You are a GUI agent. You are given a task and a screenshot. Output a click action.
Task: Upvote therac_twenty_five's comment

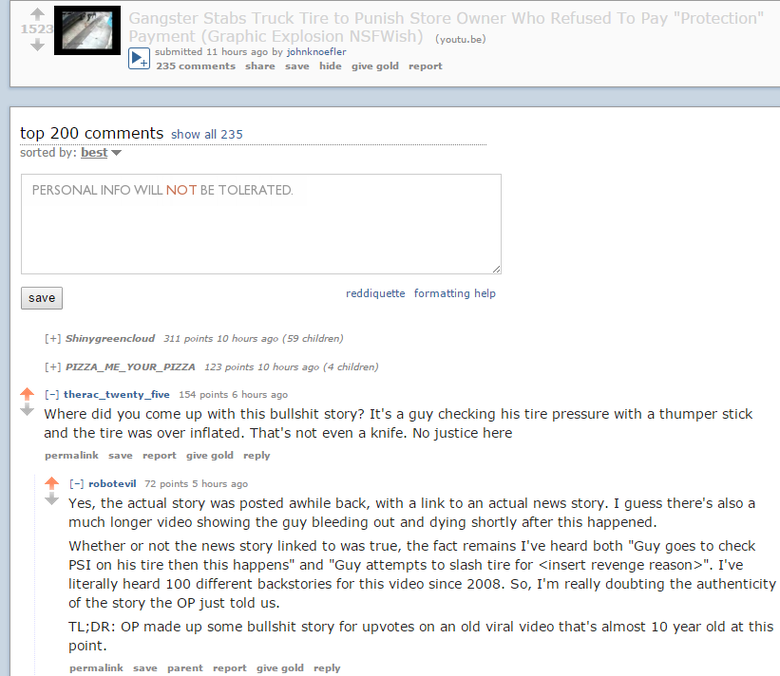pos(27,394)
